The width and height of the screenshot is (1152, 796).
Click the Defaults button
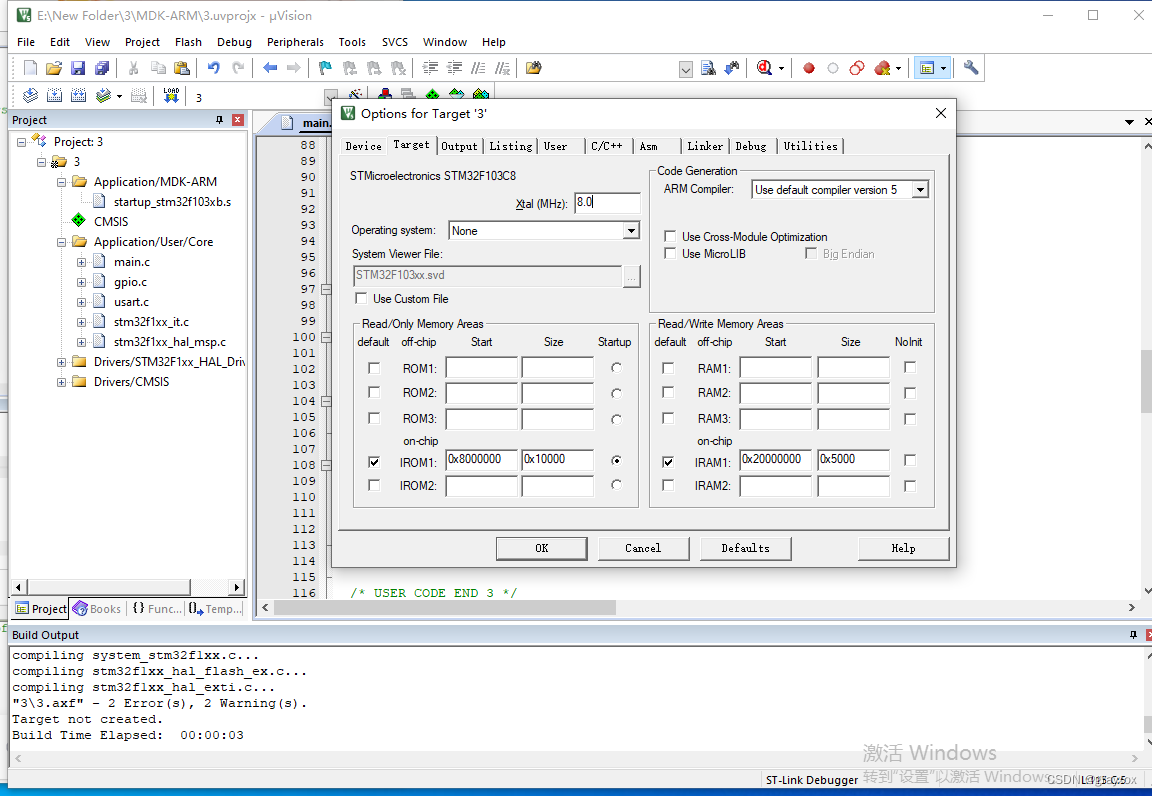(746, 548)
